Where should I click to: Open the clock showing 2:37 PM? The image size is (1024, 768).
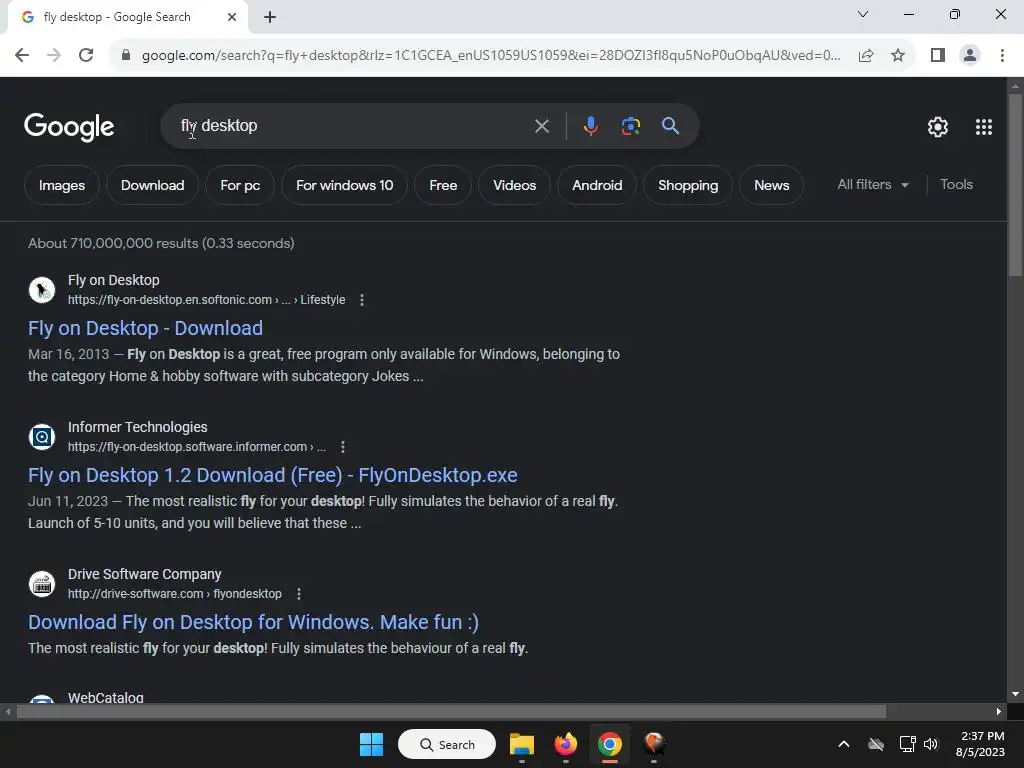click(x=980, y=744)
